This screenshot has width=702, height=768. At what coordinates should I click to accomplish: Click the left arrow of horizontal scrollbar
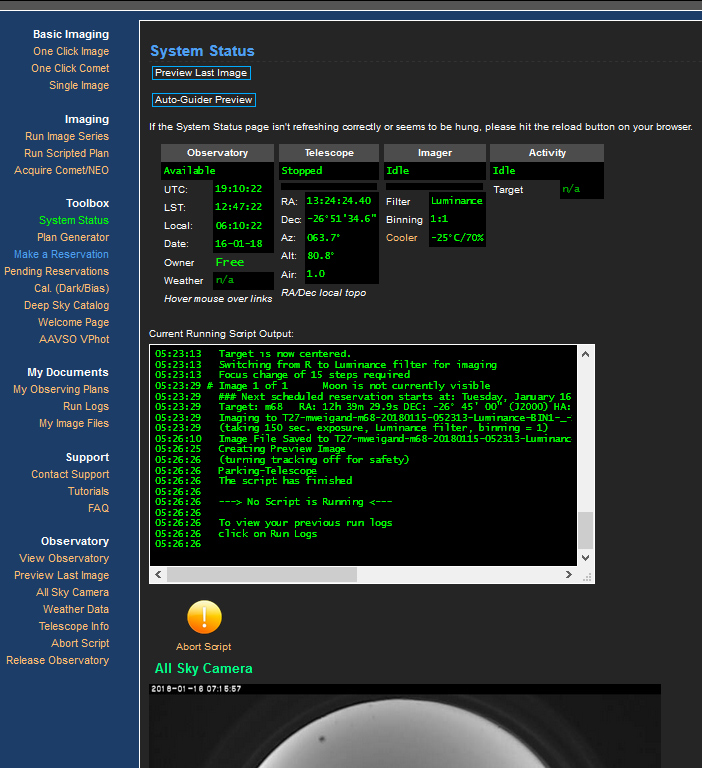coord(158,575)
